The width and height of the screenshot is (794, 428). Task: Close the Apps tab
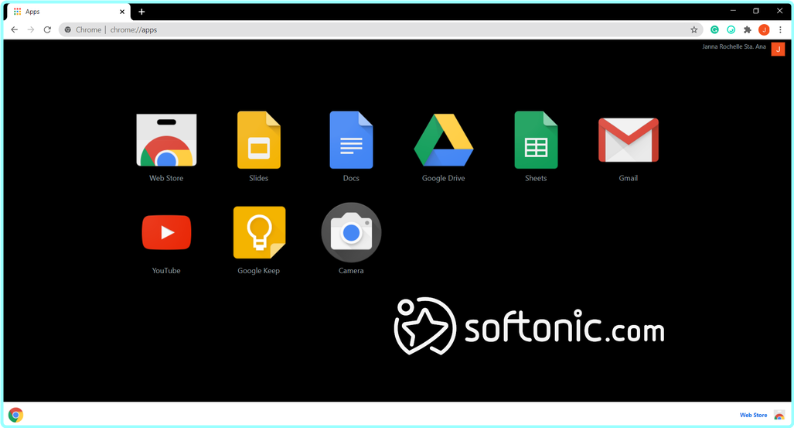(122, 12)
